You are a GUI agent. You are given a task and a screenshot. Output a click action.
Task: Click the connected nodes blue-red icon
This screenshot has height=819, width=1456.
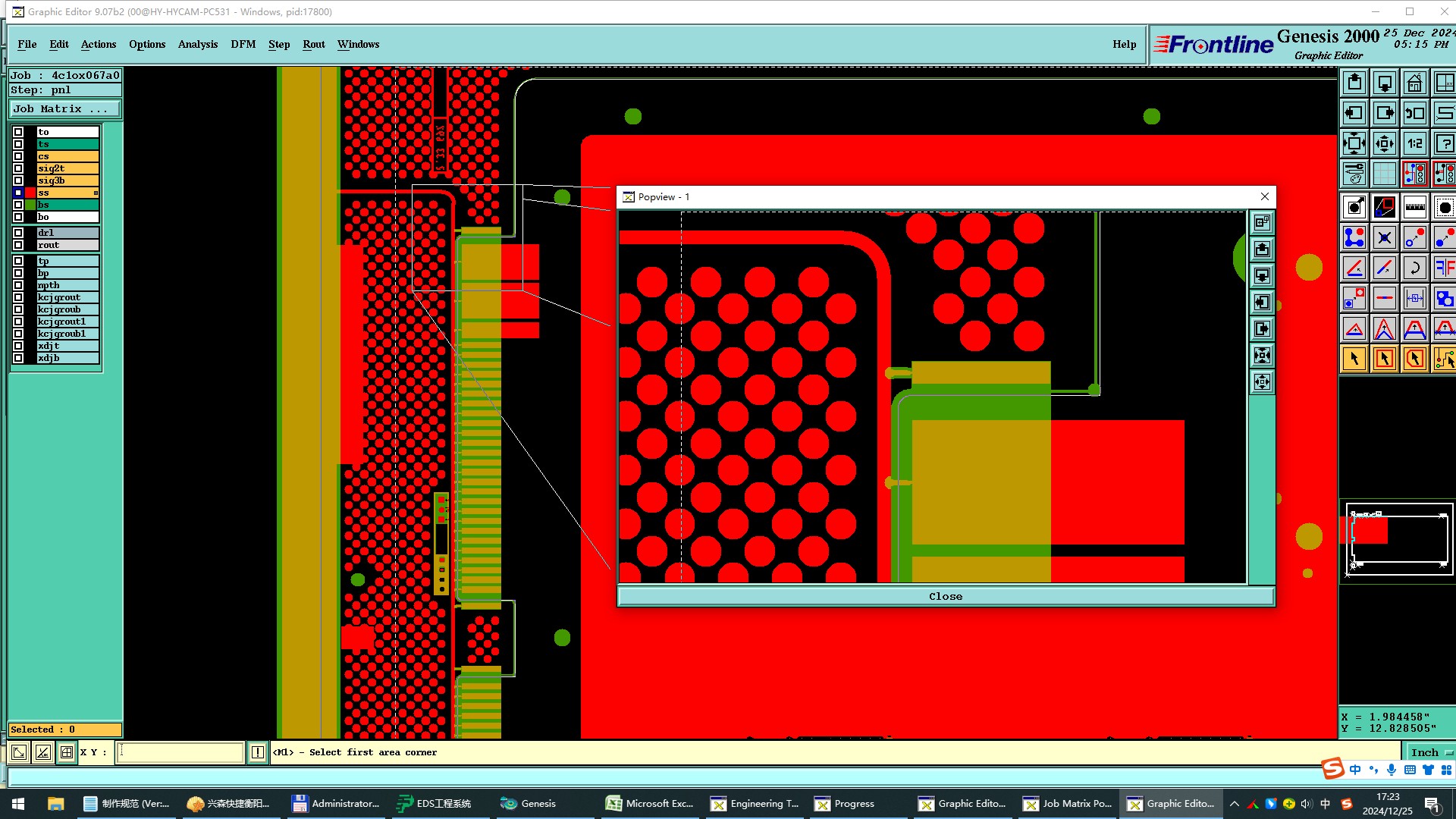1354,238
